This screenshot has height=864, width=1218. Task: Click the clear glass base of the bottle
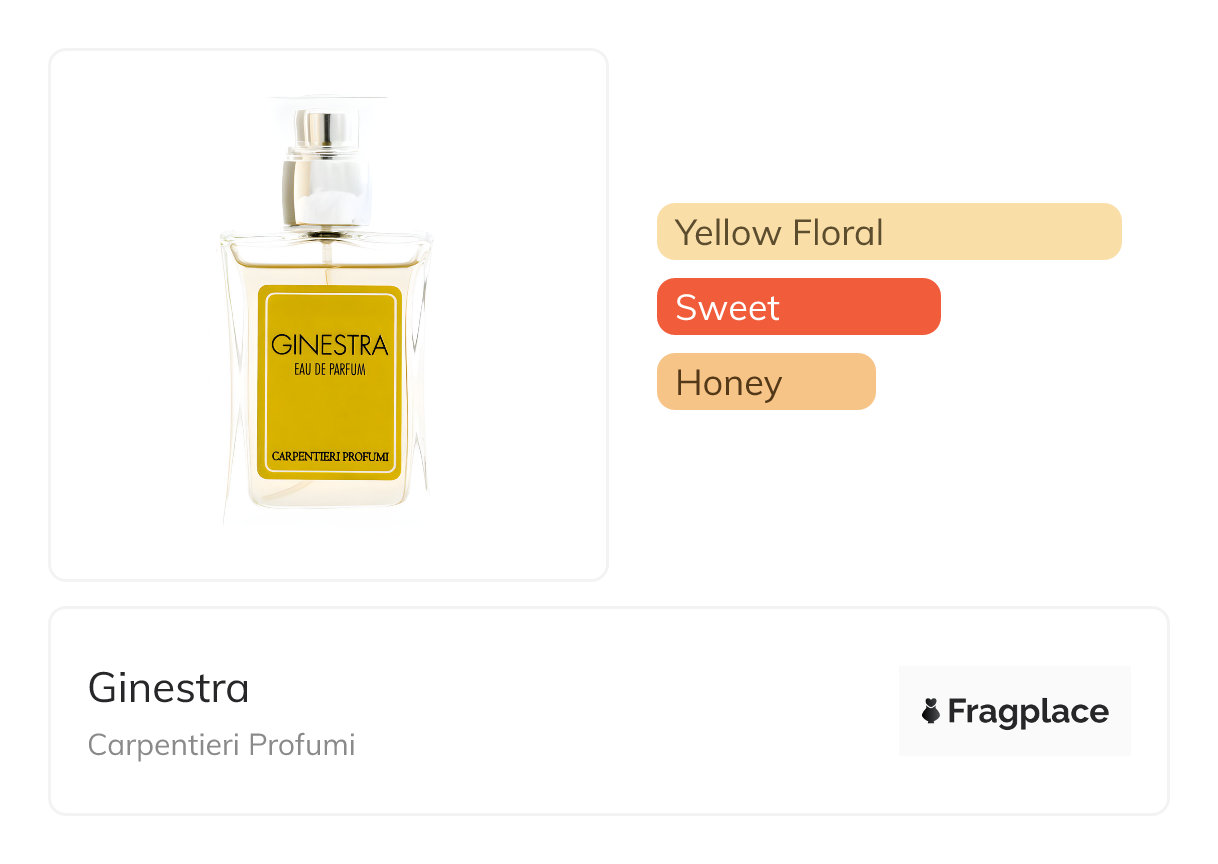(329, 495)
